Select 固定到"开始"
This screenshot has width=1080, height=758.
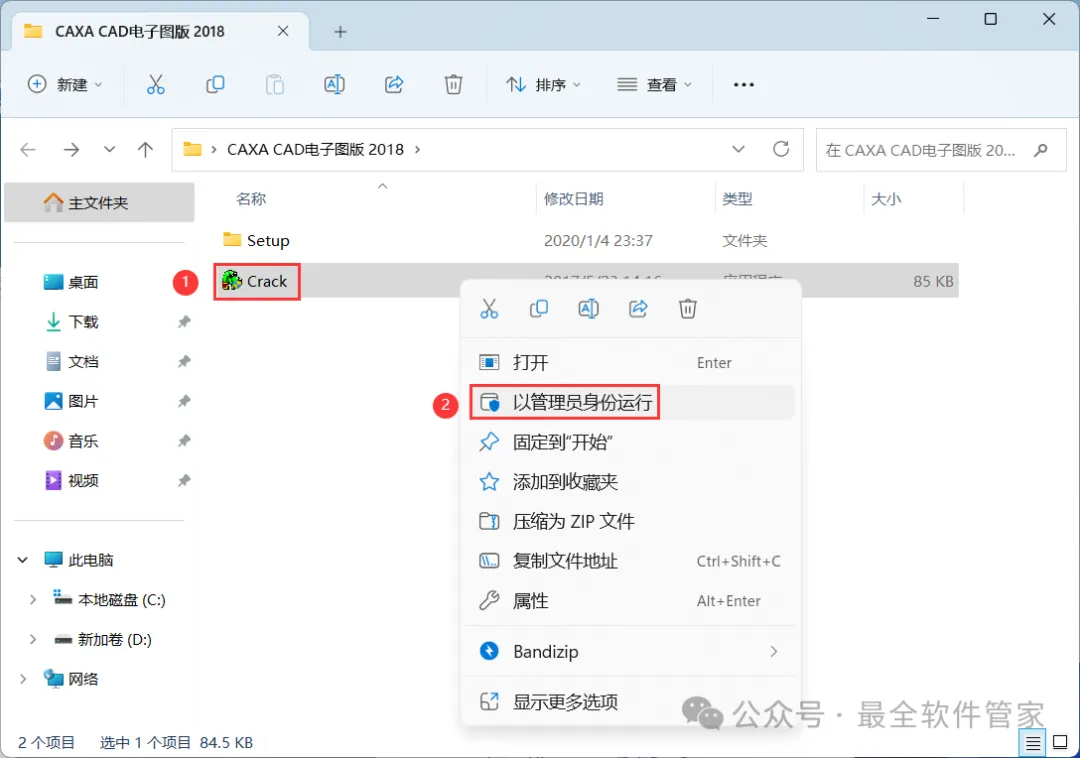(x=631, y=442)
